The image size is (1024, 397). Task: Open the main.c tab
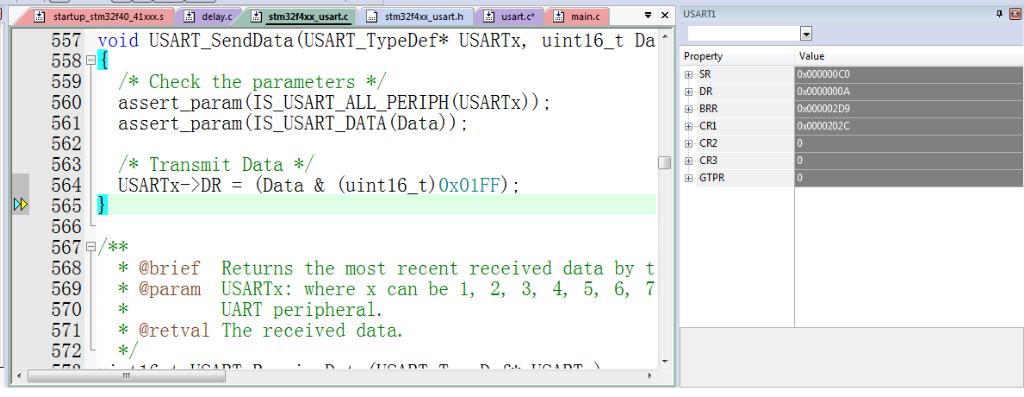(577, 16)
